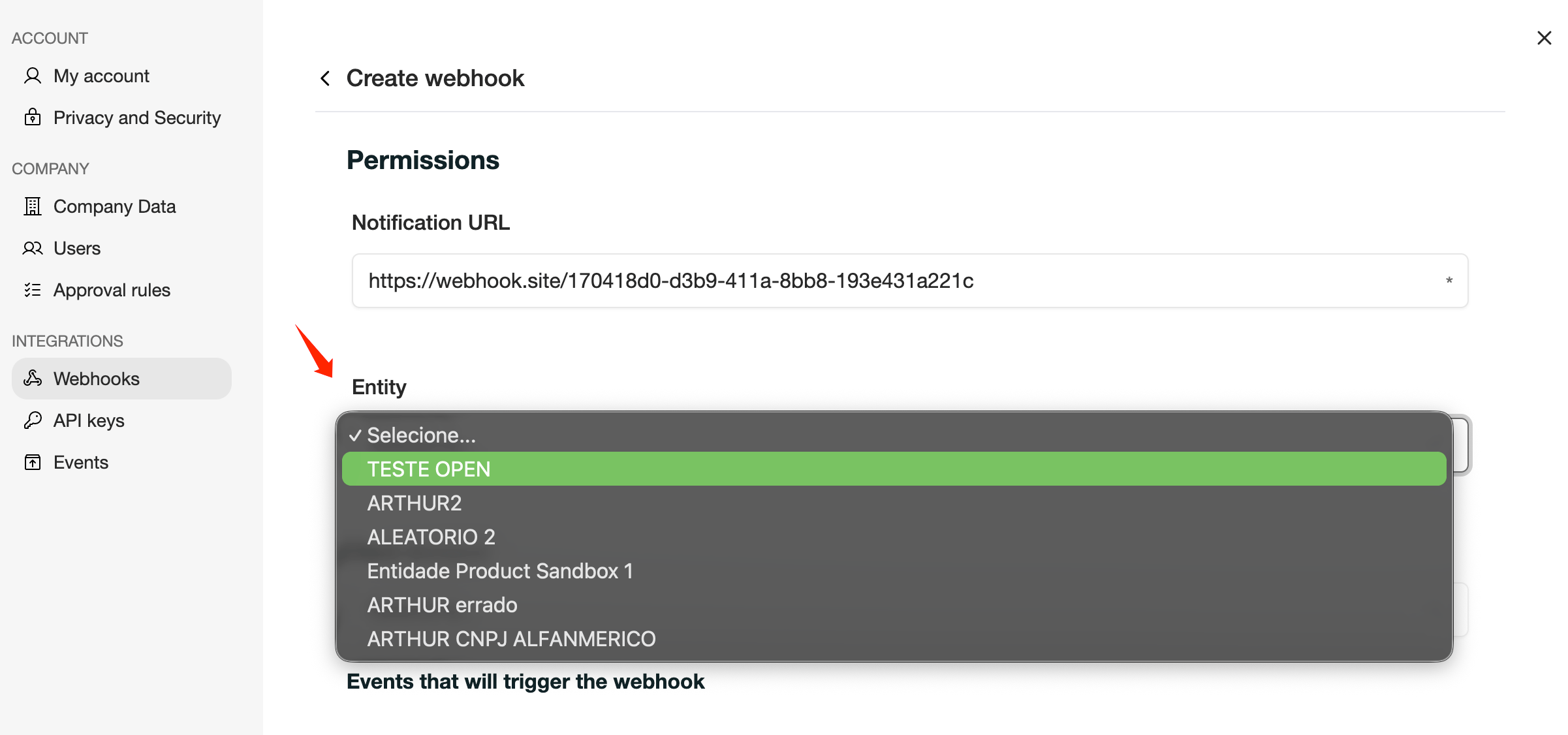Choose ARTHUR errado from the list
The image size is (1568, 735).
pos(894,605)
